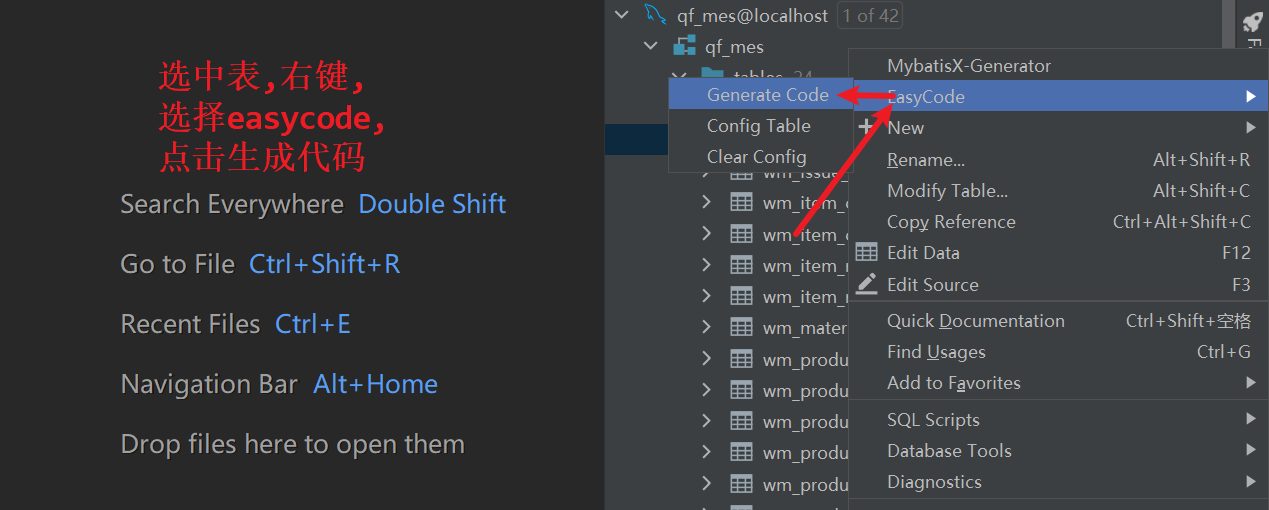Click the Edit Source pencil icon
Screen dimensions: 1269x510
[867, 284]
